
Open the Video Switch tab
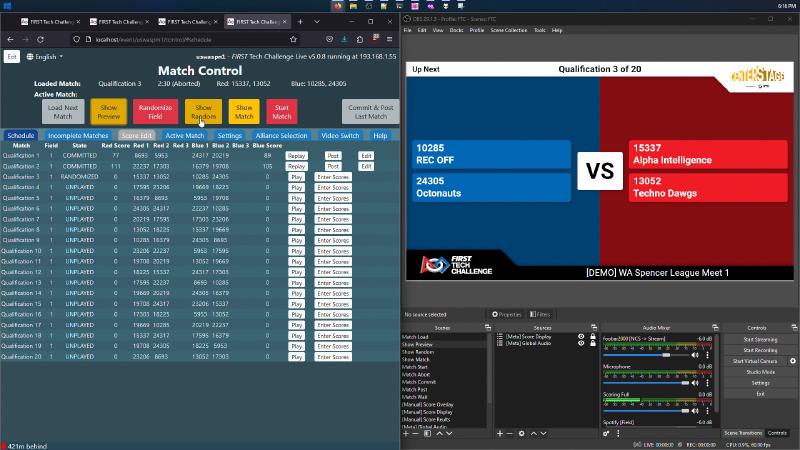pyautogui.click(x=340, y=136)
